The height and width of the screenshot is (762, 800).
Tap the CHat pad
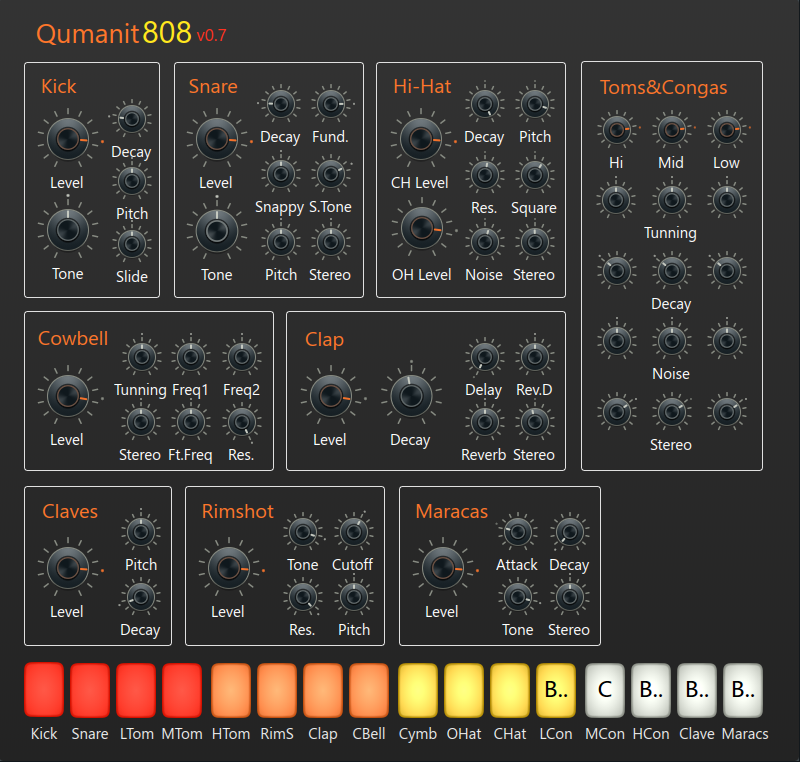[510, 690]
